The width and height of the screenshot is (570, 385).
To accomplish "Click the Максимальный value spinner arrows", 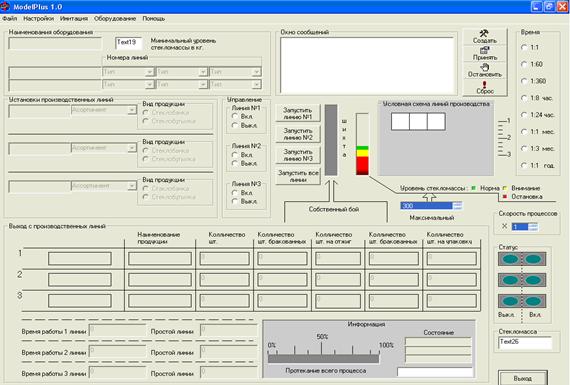I will tap(458, 206).
